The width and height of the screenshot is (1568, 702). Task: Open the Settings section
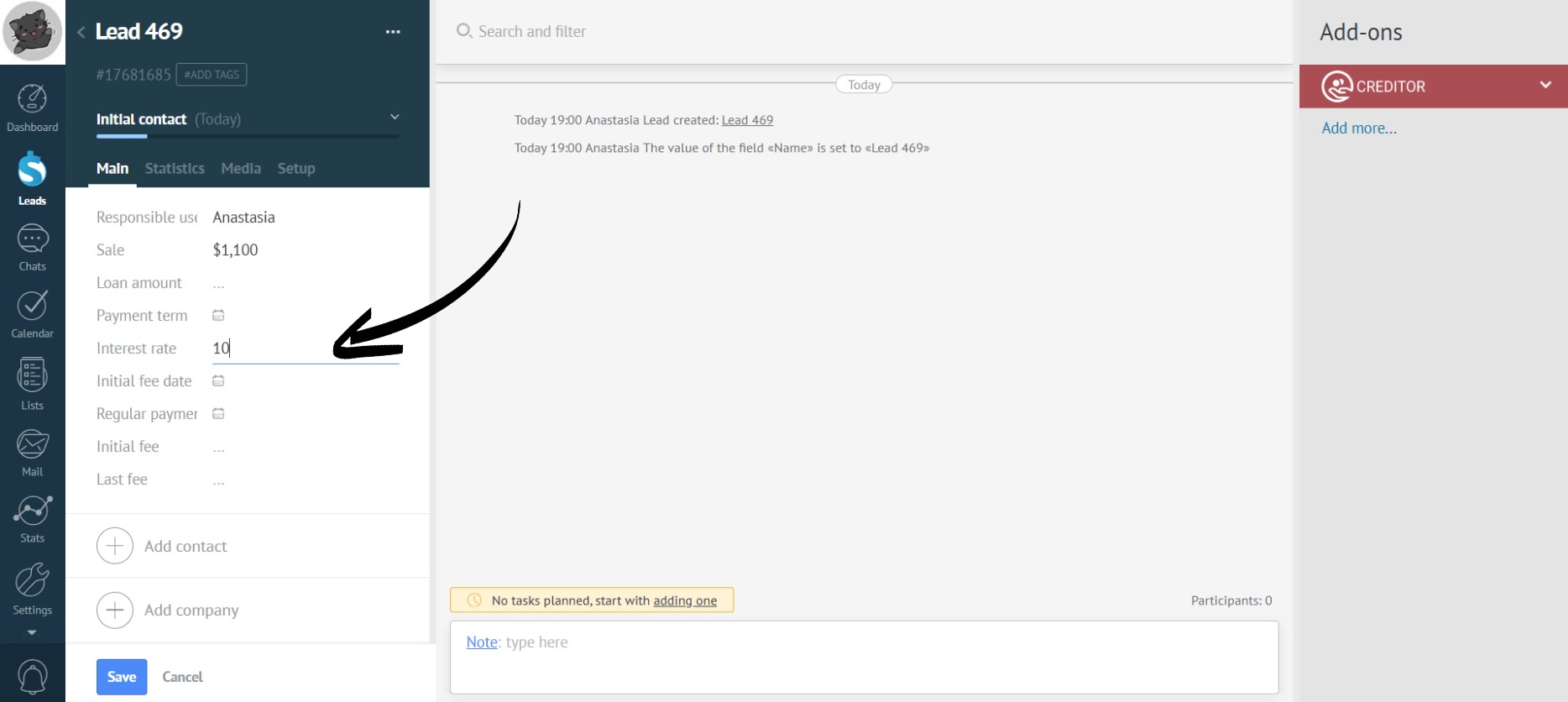pos(32,589)
